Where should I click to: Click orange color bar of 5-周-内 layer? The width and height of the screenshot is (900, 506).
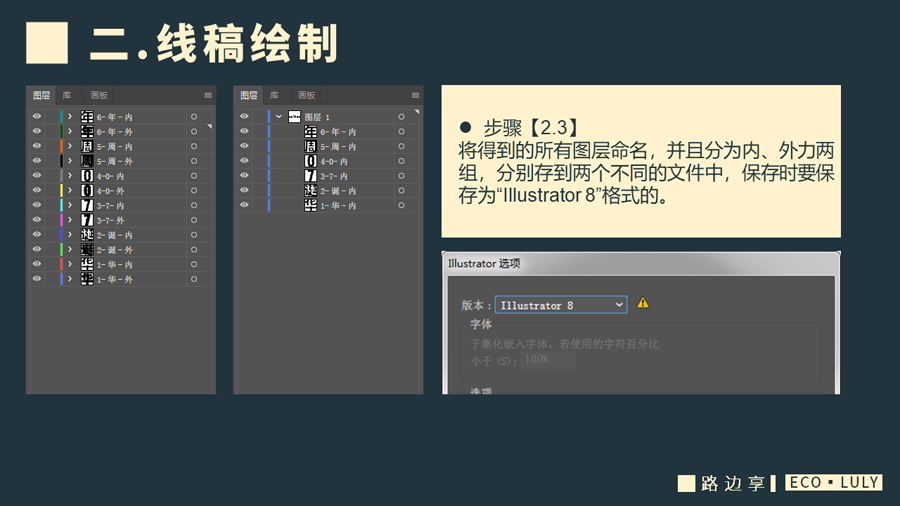coord(61,146)
